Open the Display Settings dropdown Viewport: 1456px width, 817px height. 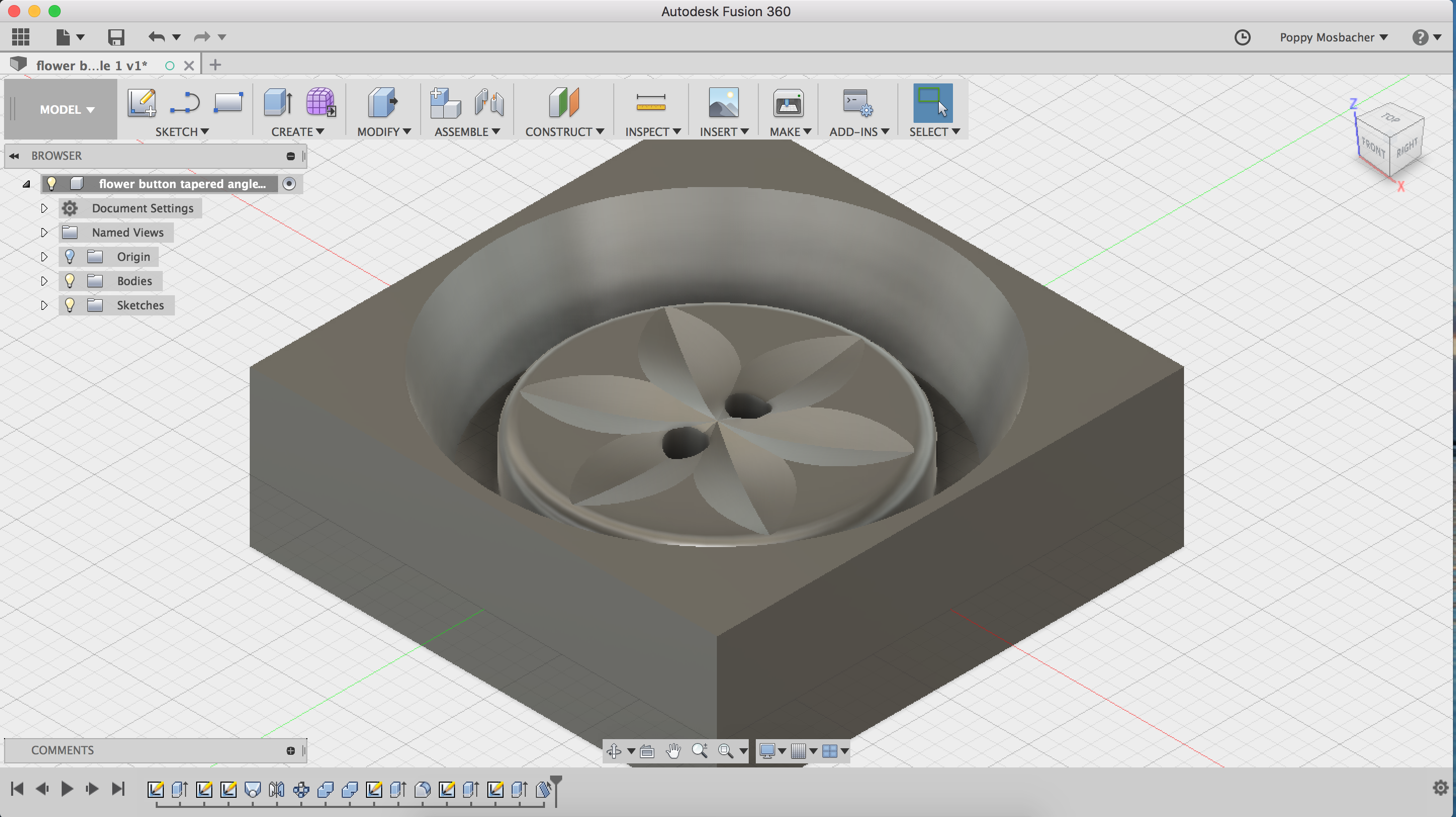click(x=772, y=751)
